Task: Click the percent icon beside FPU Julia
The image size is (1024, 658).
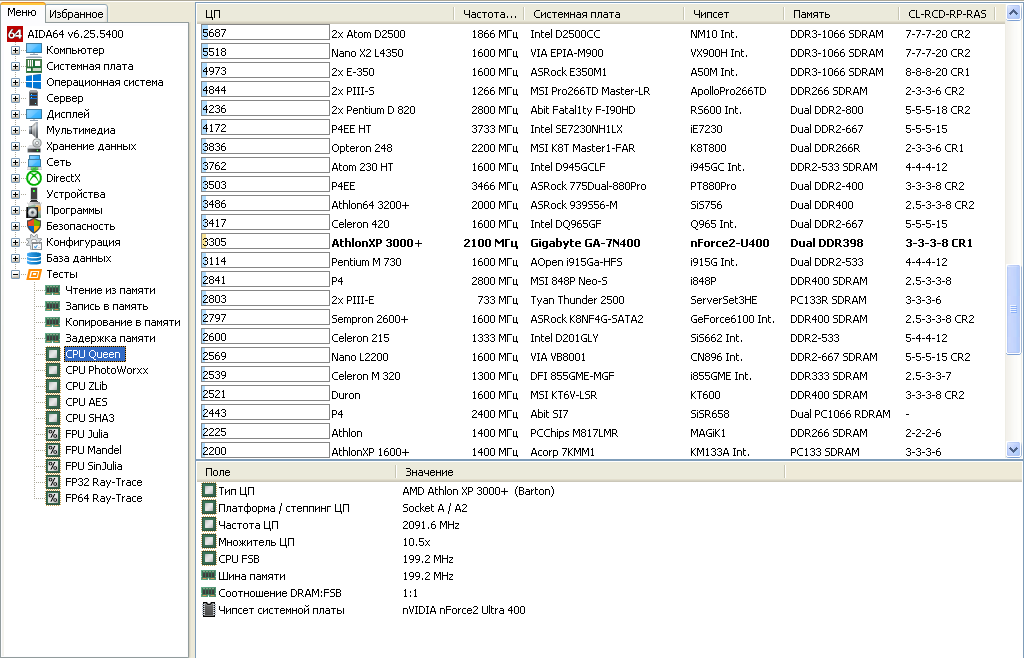Action: point(53,434)
